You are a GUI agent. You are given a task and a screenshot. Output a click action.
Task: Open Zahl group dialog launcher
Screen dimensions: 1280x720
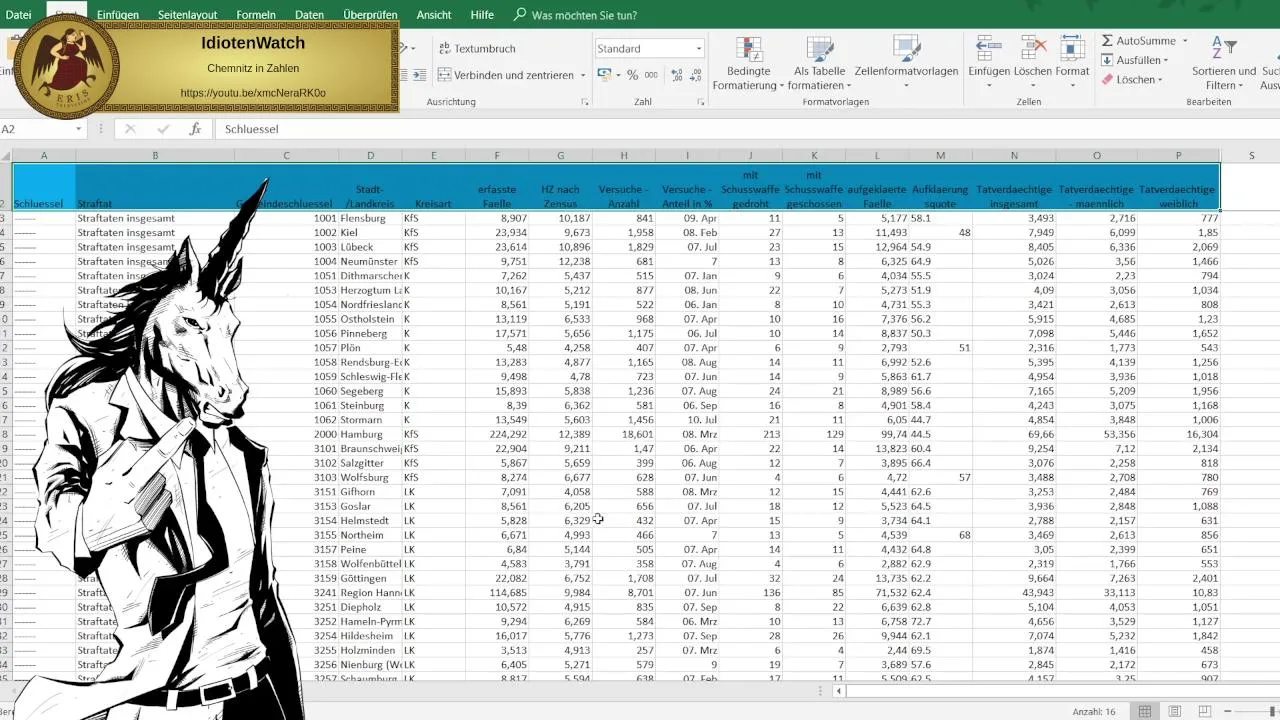(x=702, y=103)
